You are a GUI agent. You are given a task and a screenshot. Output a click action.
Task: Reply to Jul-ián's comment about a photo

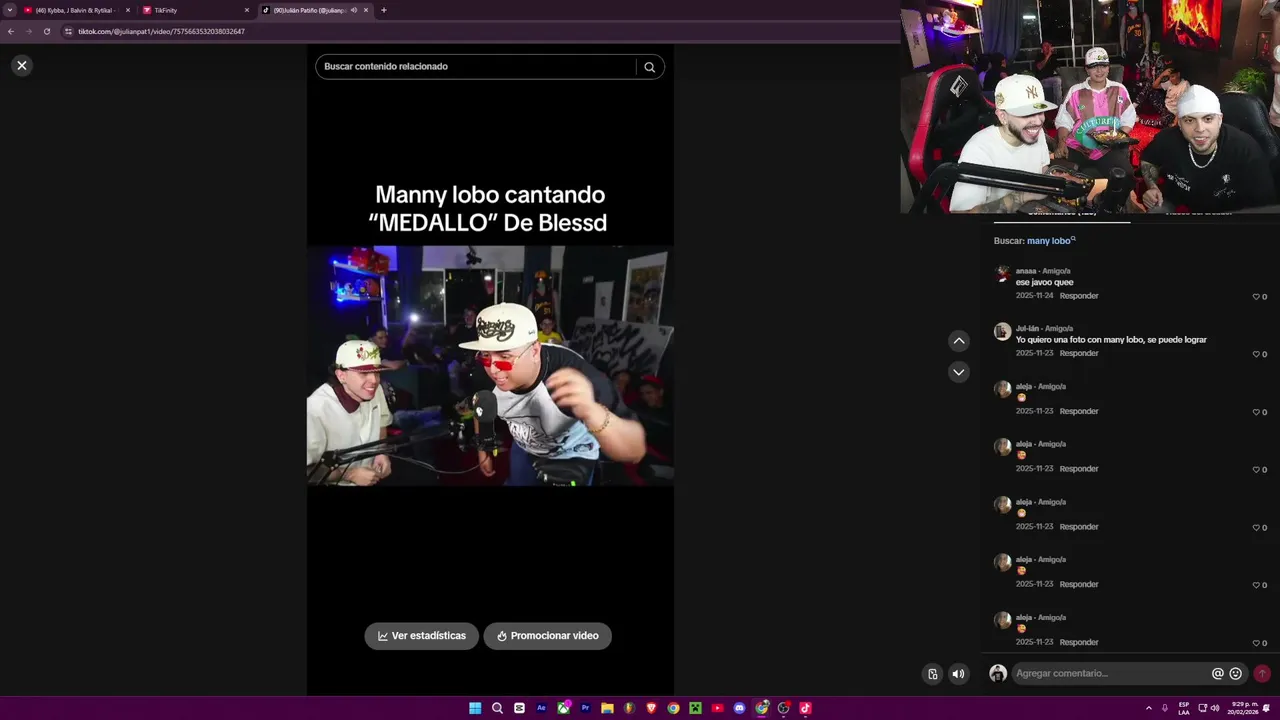click(x=1079, y=353)
